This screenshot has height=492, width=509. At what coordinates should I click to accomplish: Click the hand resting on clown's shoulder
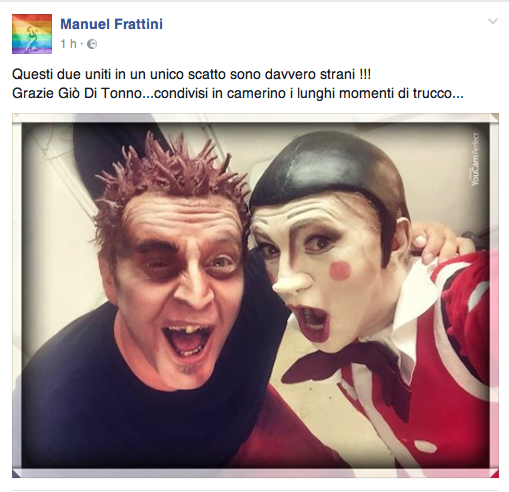click(440, 240)
